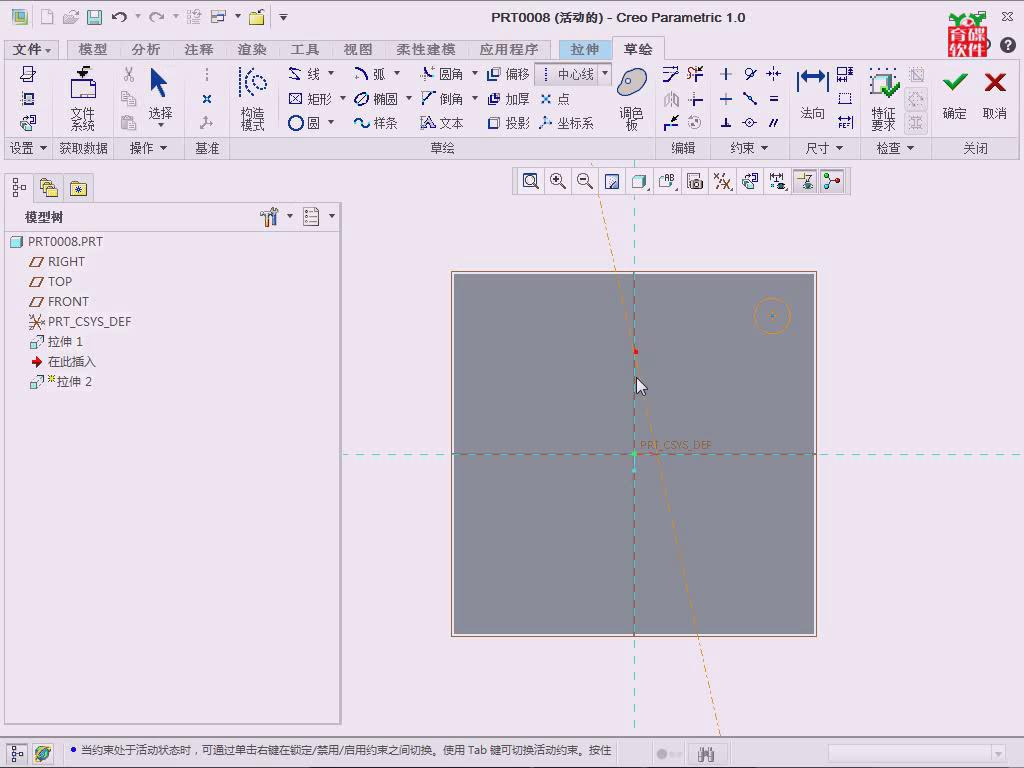Click the Centerline (中心线) button

pos(567,74)
